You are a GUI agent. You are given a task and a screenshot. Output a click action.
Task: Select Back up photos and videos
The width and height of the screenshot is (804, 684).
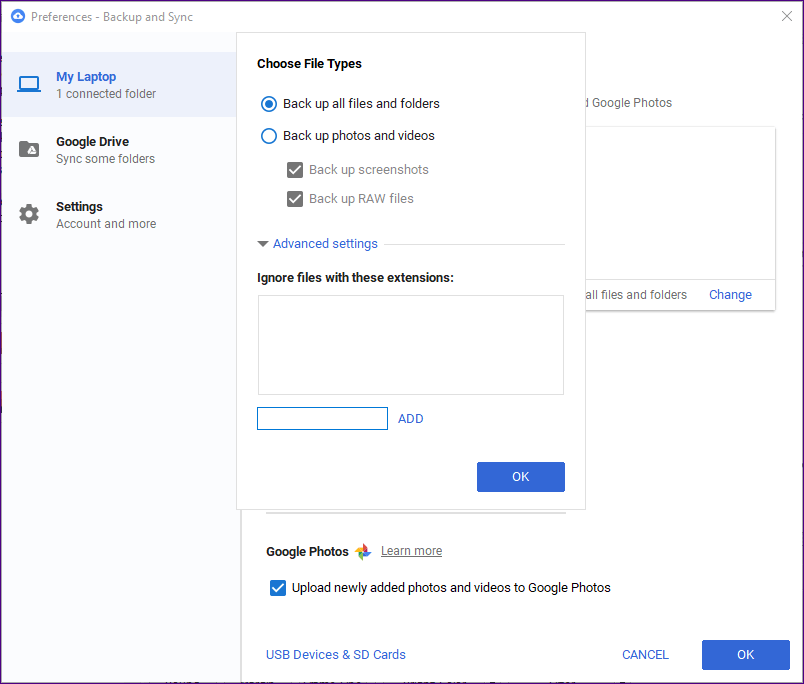(269, 136)
